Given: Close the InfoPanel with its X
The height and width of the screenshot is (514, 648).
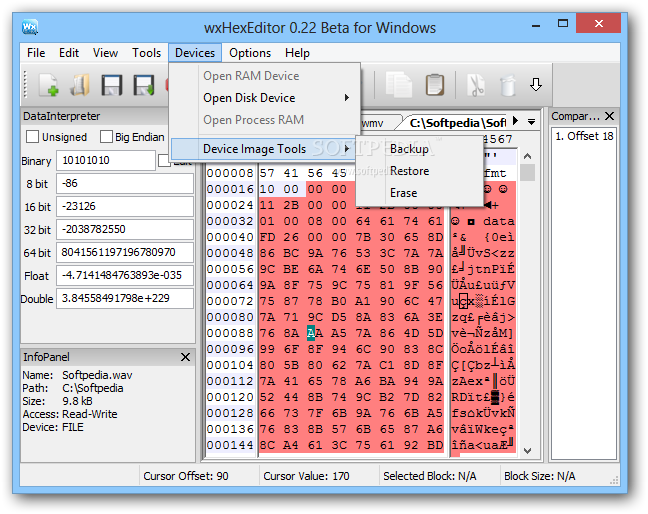Looking at the screenshot, I should pyautogui.click(x=186, y=357).
